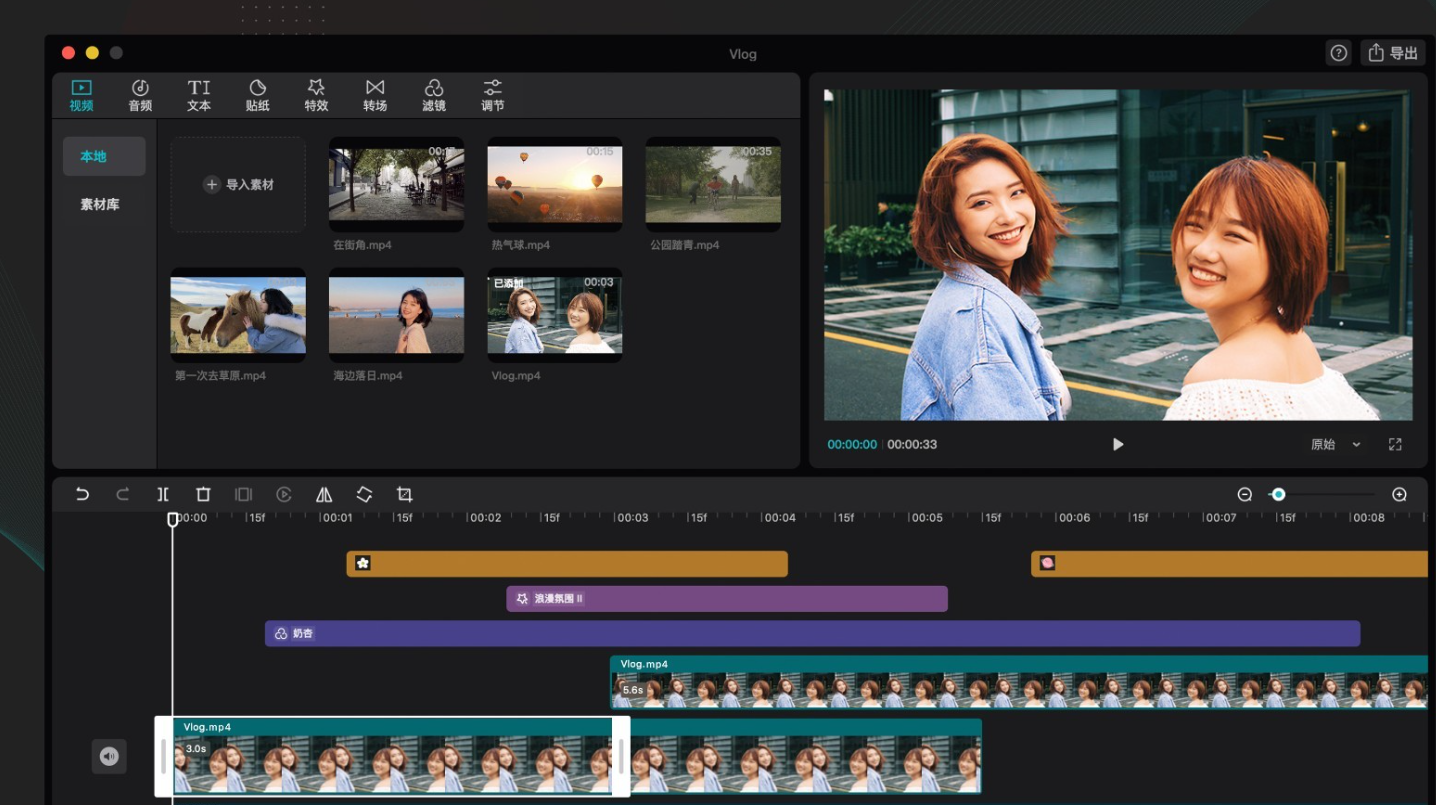Open the help question mark icon
This screenshot has height=805, width=1436.
point(1338,53)
